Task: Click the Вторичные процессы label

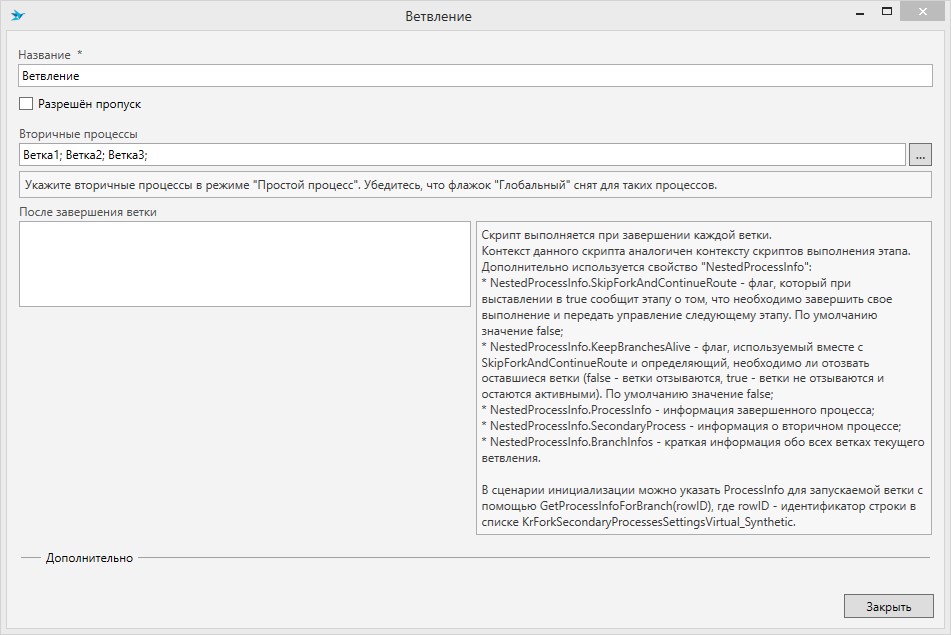Action: pyautogui.click(x=78, y=134)
